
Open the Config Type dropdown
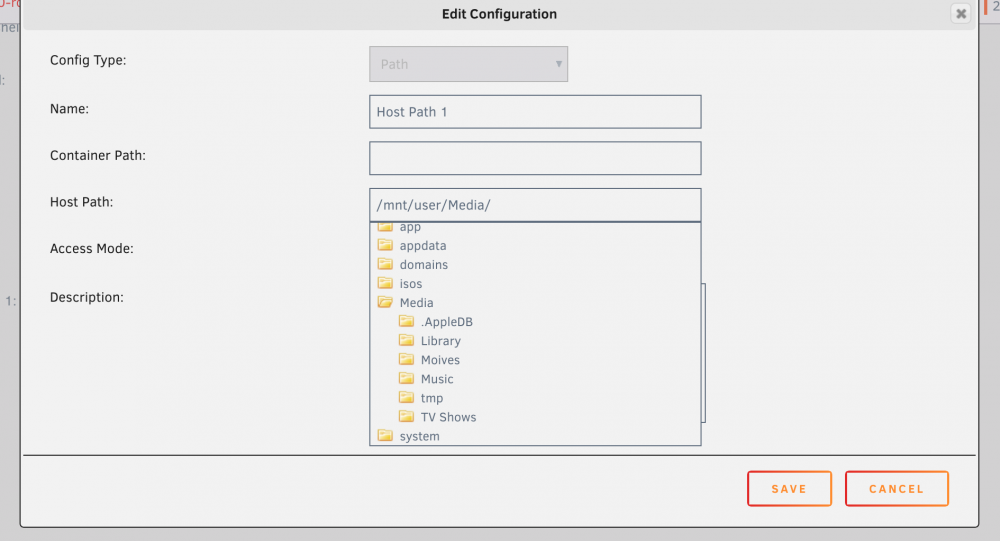click(x=468, y=64)
